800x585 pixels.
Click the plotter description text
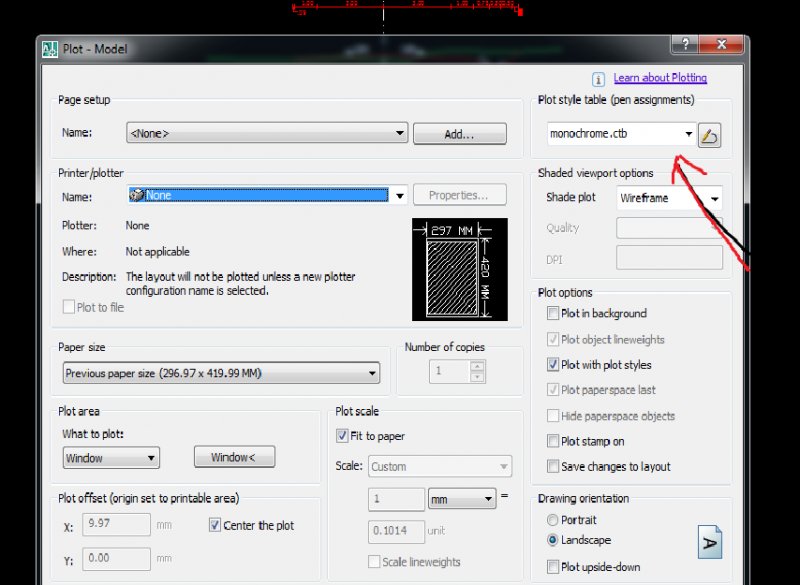click(240, 284)
